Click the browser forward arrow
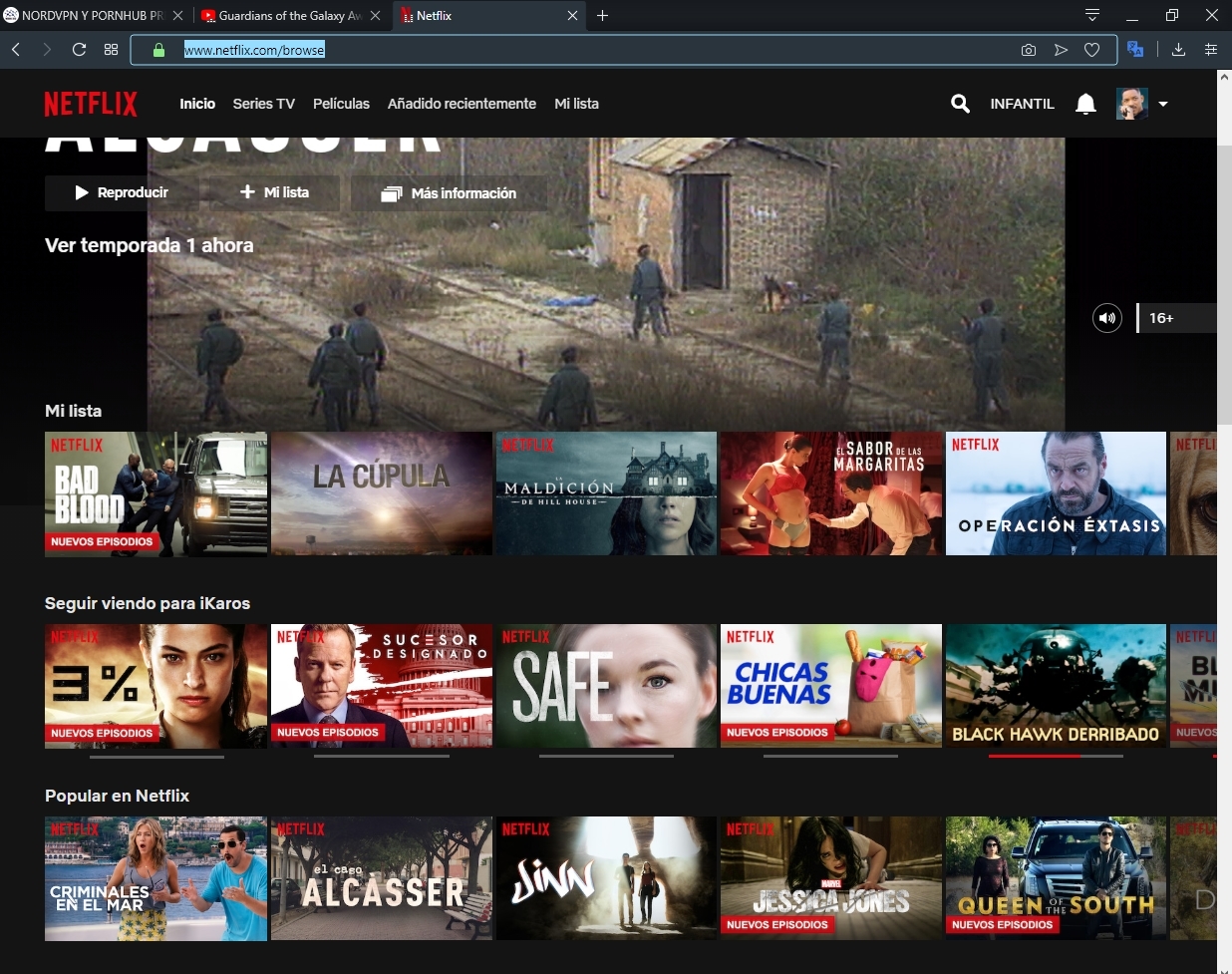The width and height of the screenshot is (1232, 974). (47, 50)
